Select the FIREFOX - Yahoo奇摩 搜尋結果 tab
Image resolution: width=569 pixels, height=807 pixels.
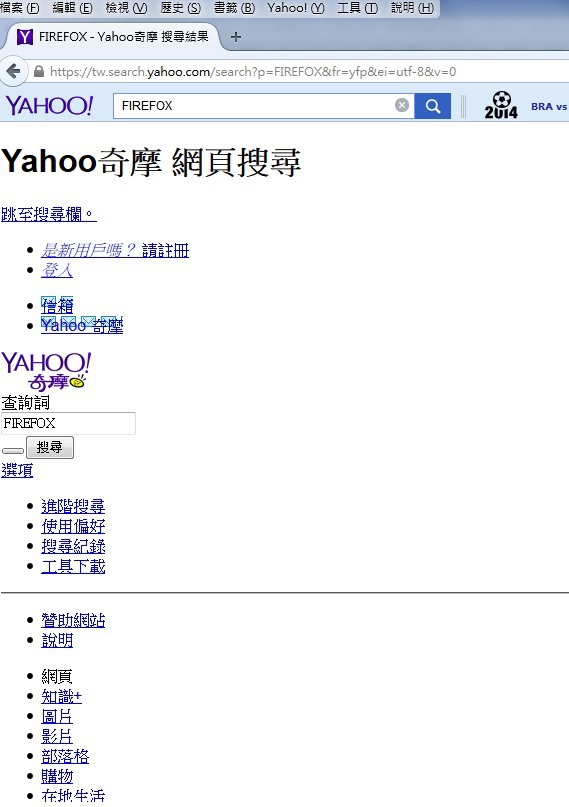tap(114, 37)
